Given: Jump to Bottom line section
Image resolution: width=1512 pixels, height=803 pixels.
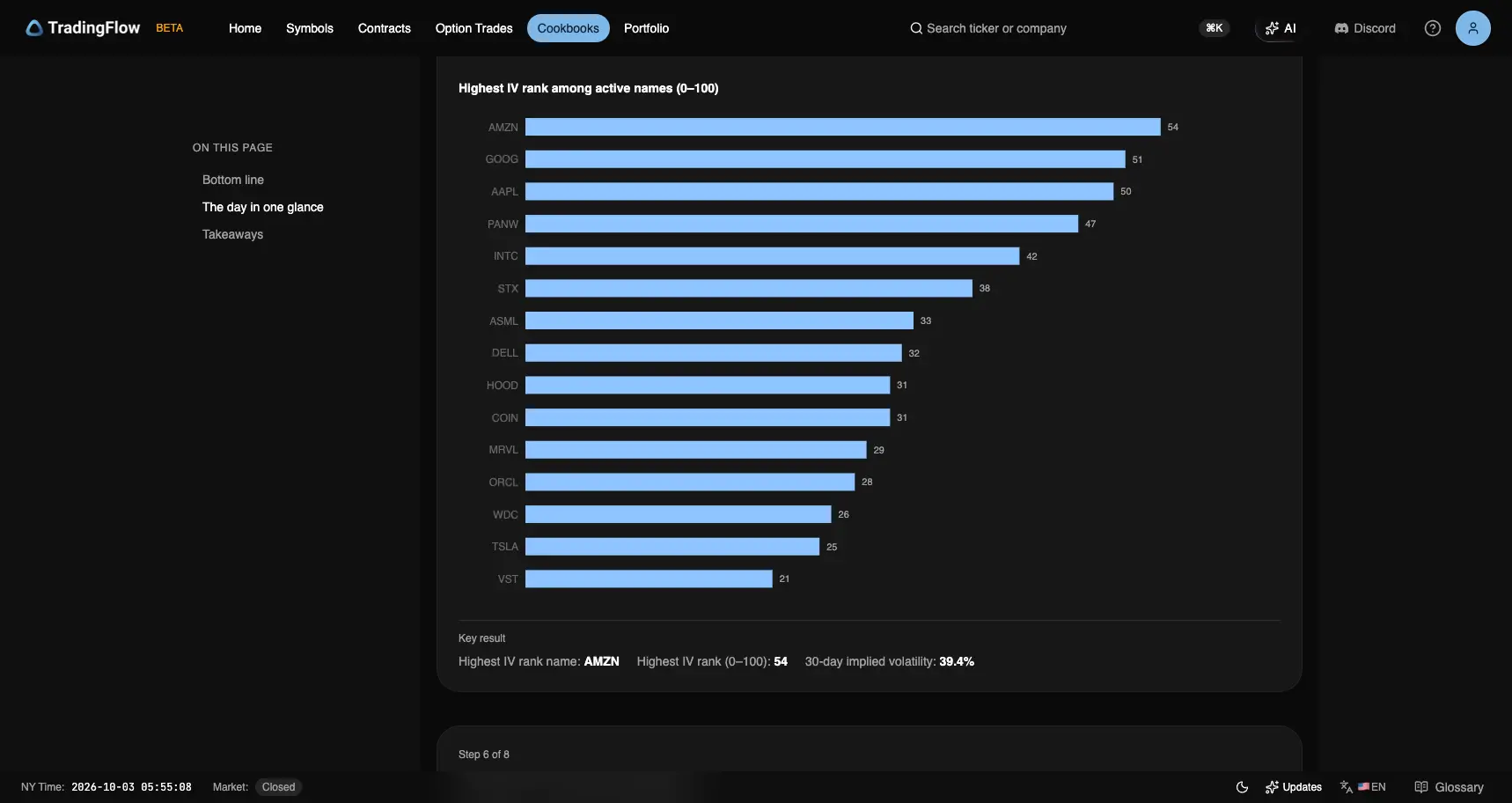Looking at the screenshot, I should coord(233,180).
